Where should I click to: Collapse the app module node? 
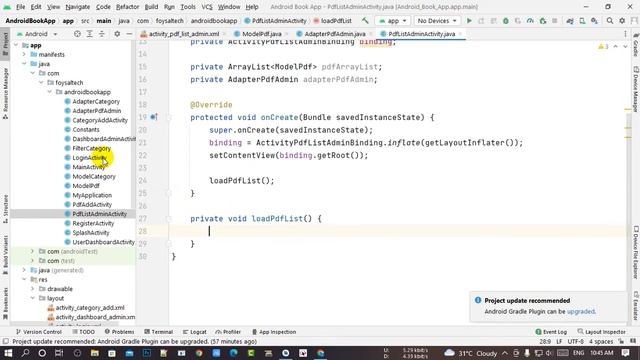[16, 45]
